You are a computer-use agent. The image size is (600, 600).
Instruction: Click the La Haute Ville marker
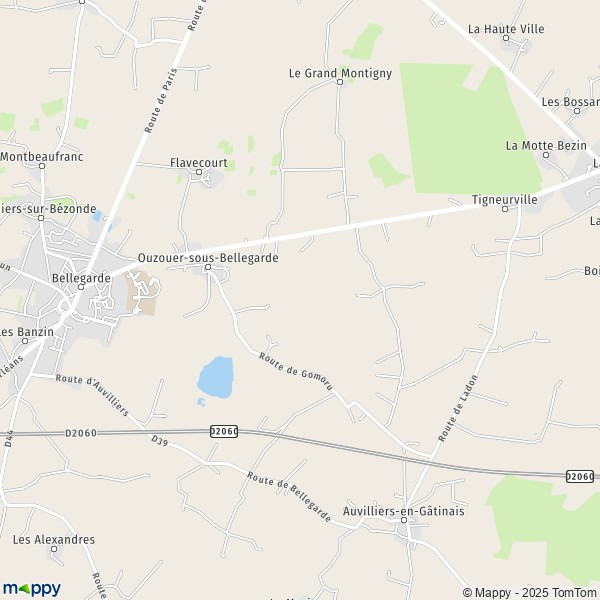[x=506, y=38]
